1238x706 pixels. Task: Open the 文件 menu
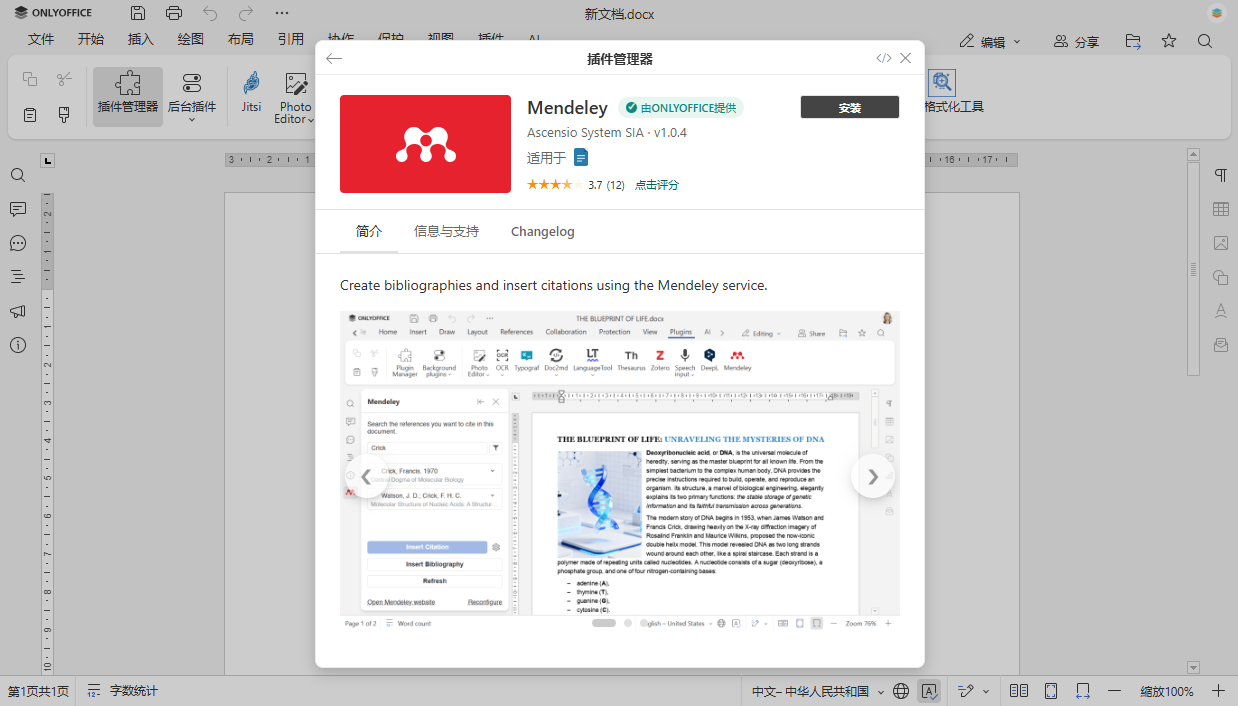tap(41, 40)
